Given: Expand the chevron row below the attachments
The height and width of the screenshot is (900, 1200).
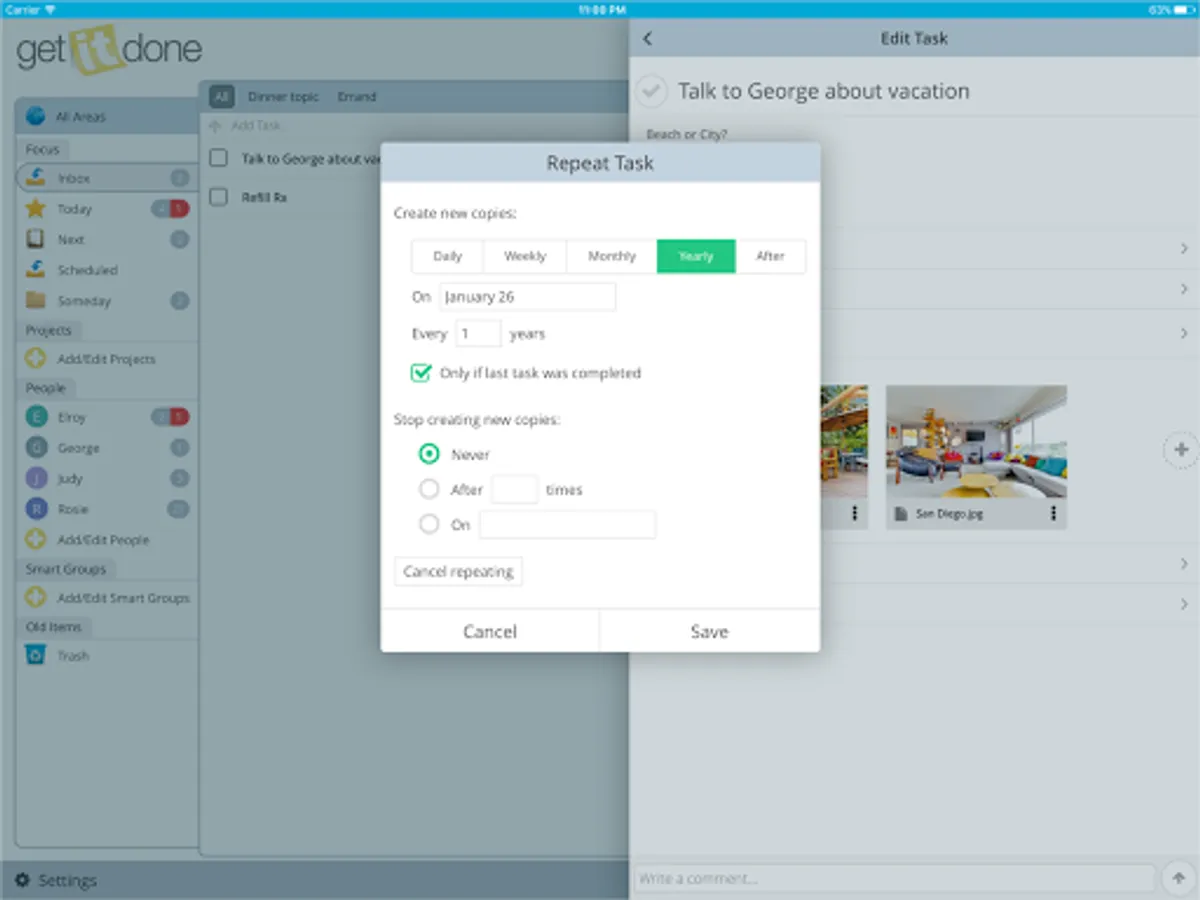Looking at the screenshot, I should pos(1185,565).
